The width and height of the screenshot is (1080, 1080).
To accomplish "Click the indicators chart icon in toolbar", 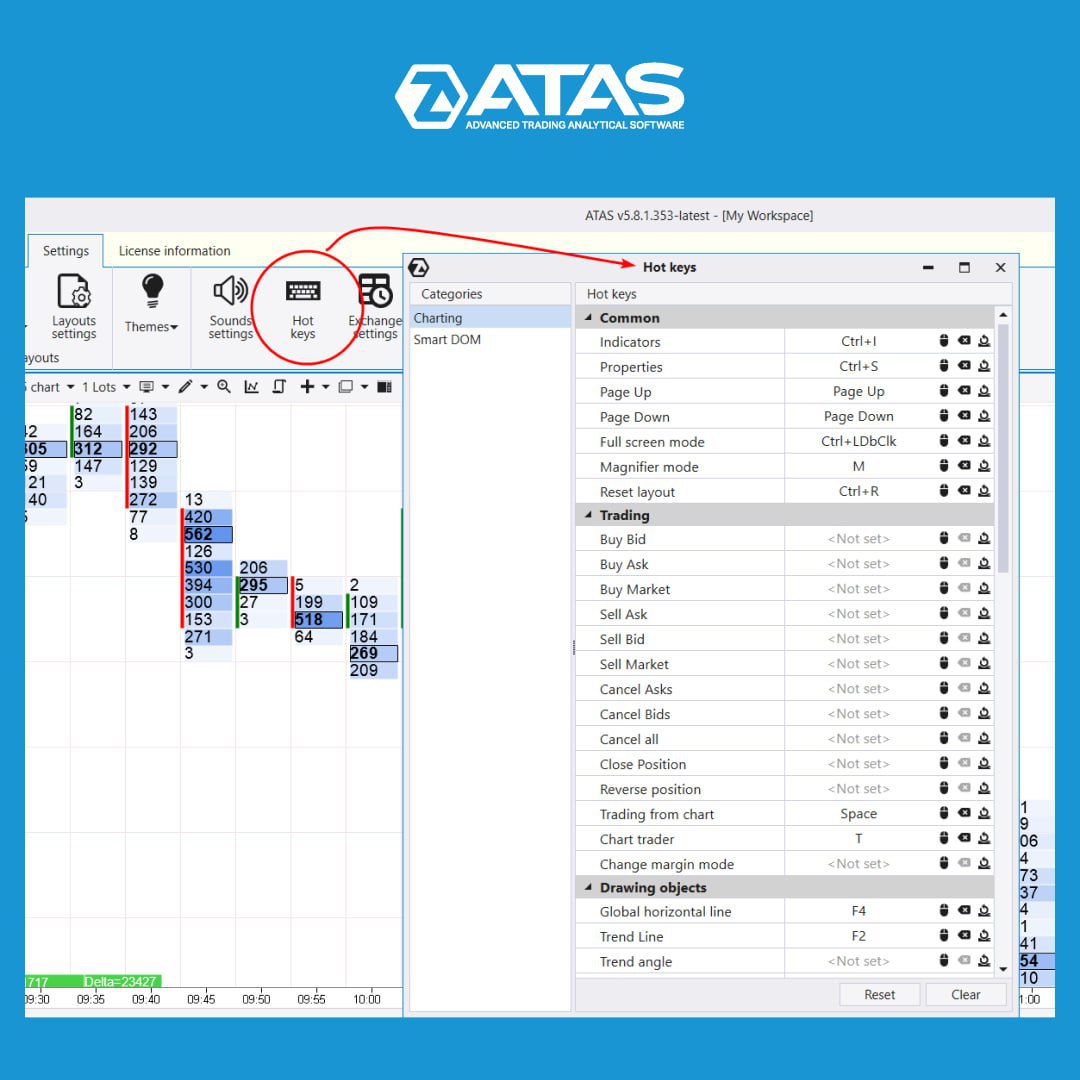I will pos(251,386).
